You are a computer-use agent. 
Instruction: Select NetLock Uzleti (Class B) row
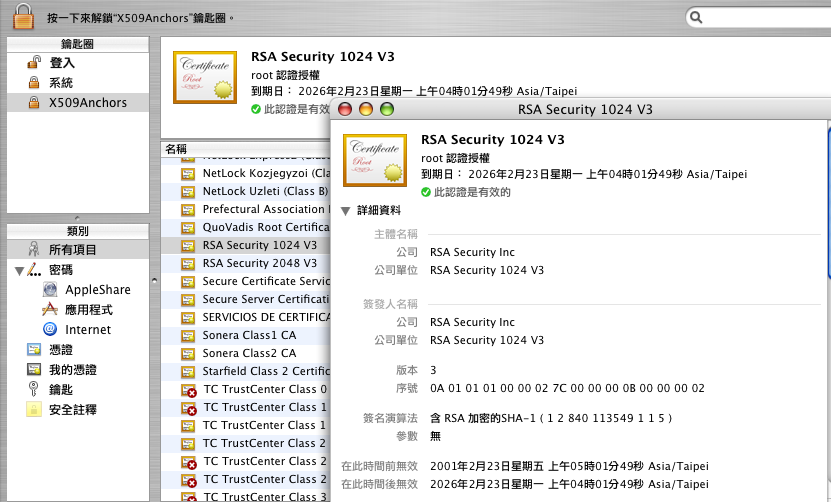[x=246, y=191]
